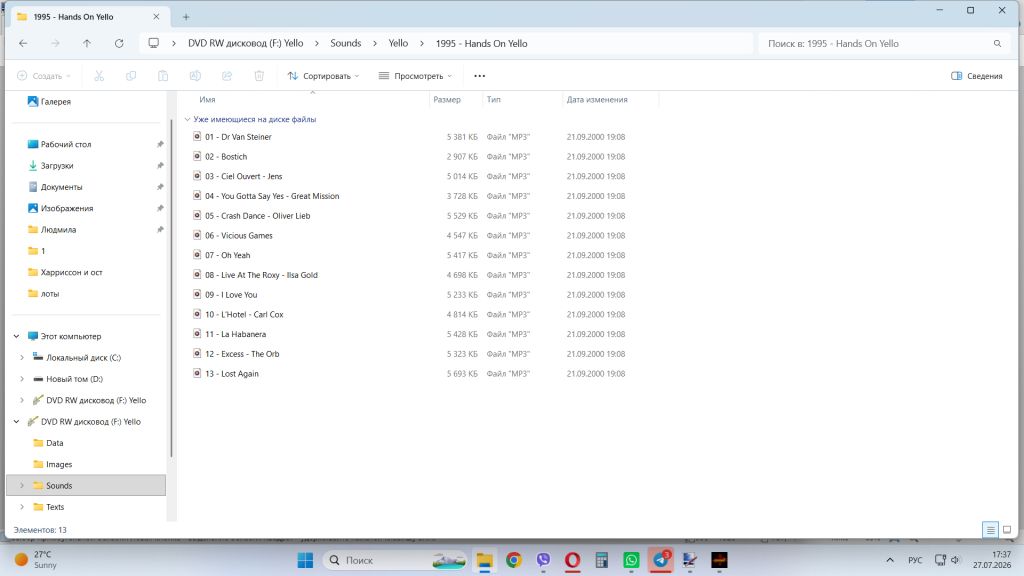Switch to details list view icon in status bar
This screenshot has height=576, width=1024.
(990, 530)
